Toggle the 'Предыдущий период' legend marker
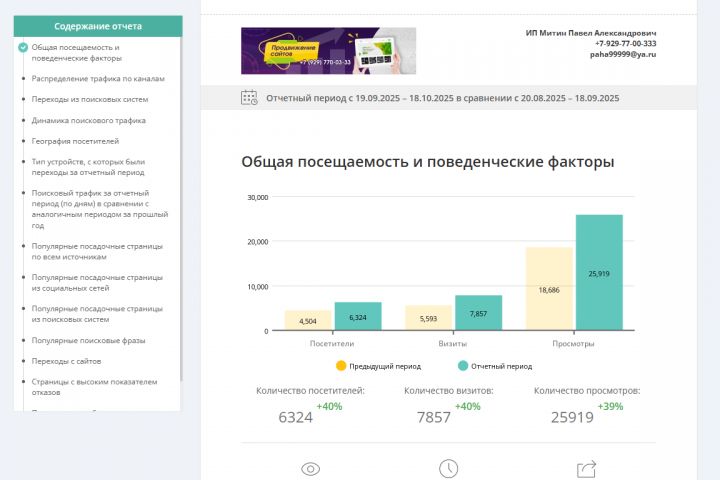The width and height of the screenshot is (720, 480). (x=341, y=366)
